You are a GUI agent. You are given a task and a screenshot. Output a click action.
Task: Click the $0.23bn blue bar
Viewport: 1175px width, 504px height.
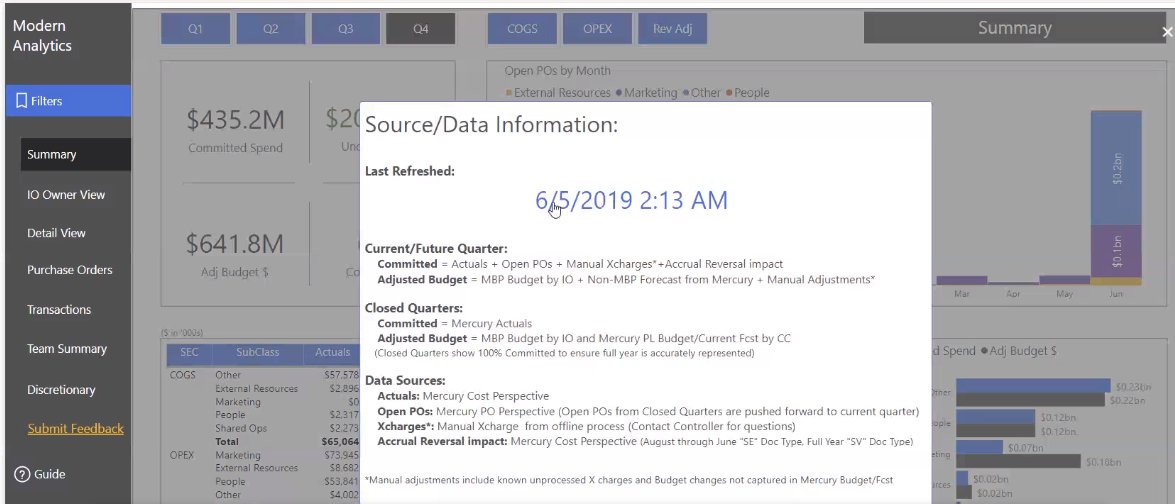pos(1033,386)
